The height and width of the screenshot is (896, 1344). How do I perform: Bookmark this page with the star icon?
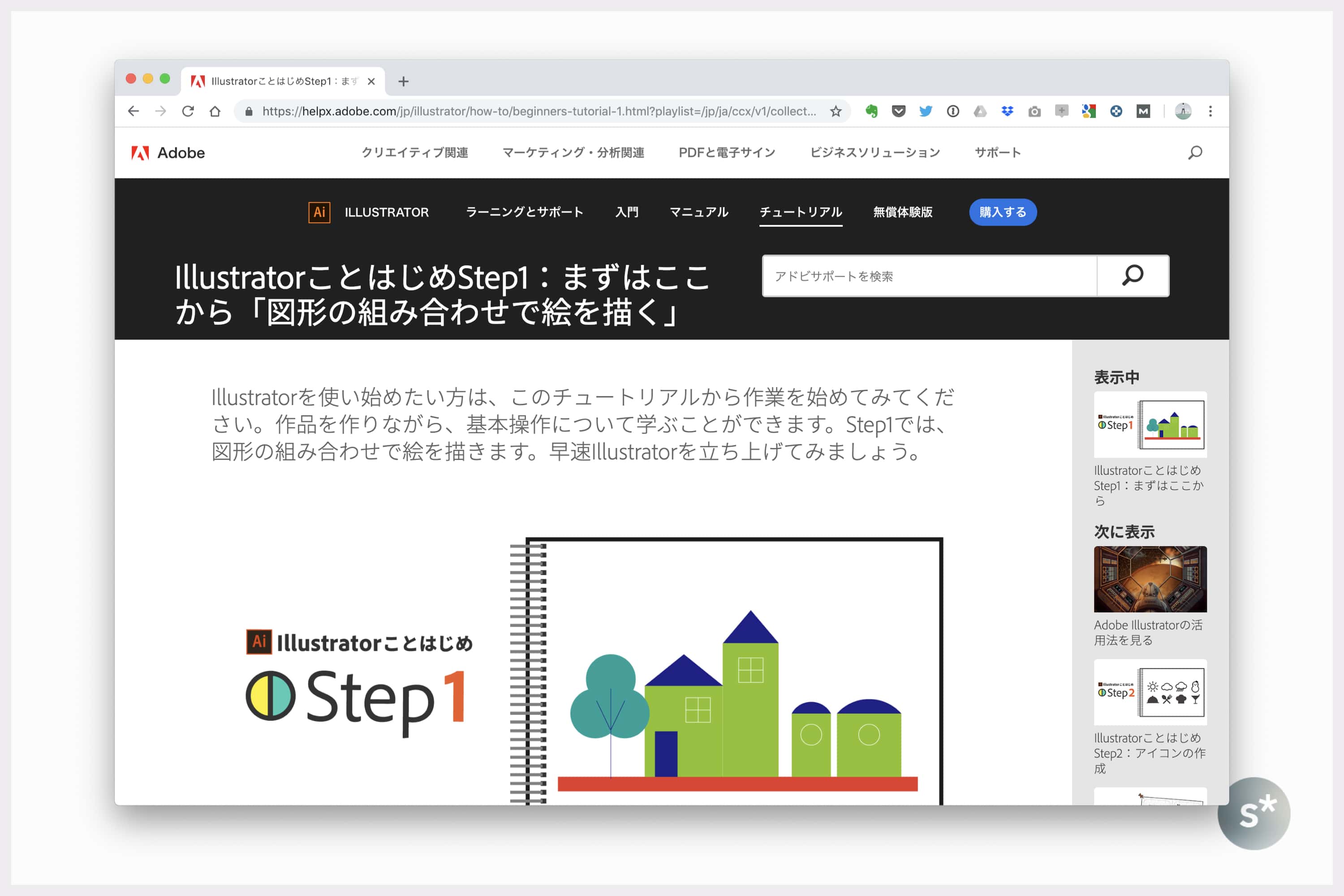[x=836, y=112]
